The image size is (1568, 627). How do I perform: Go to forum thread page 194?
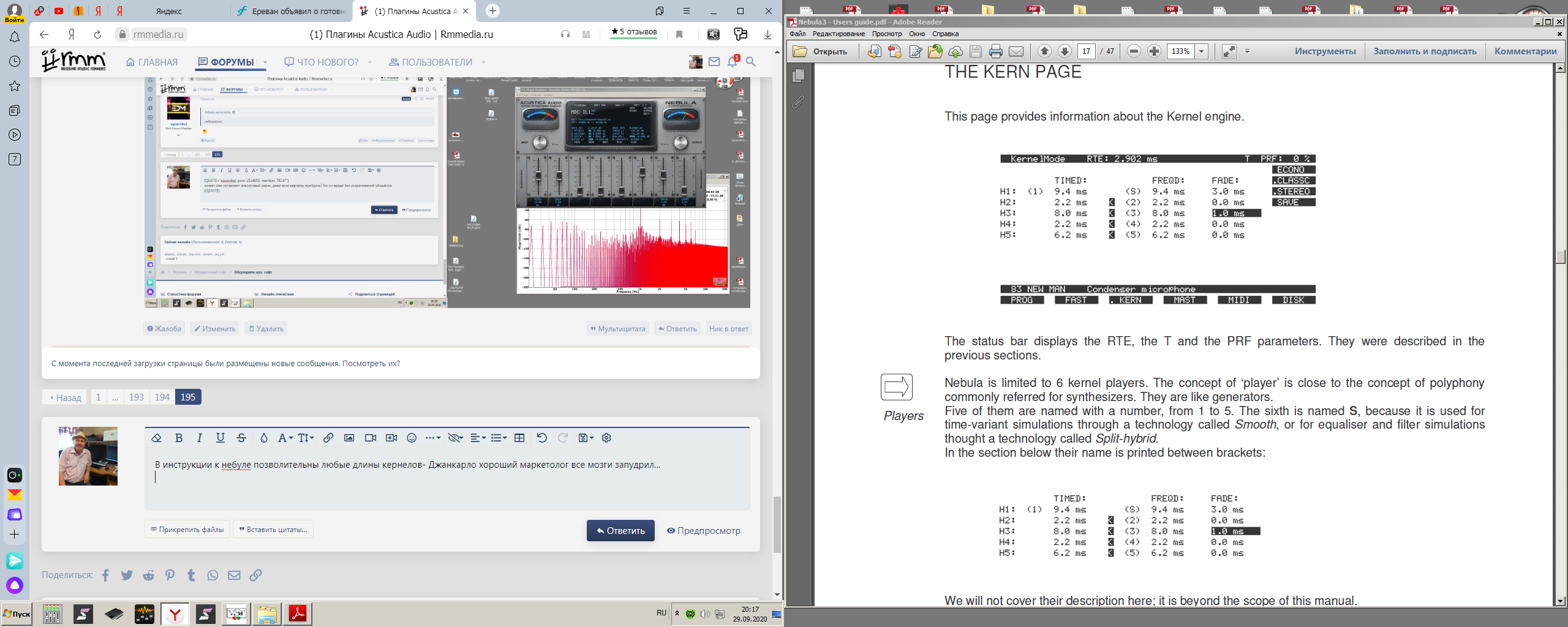point(162,397)
